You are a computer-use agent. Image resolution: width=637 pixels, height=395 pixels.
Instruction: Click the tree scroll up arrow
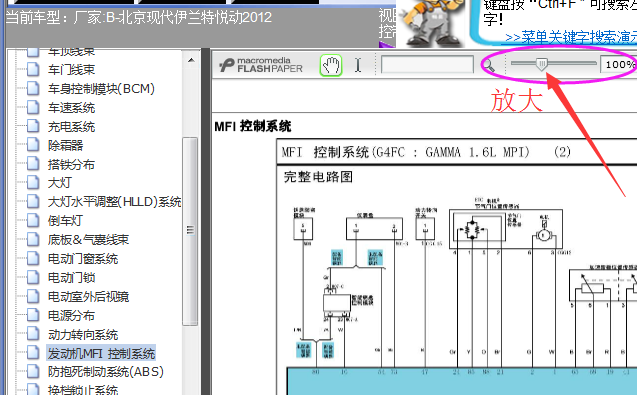191,61
